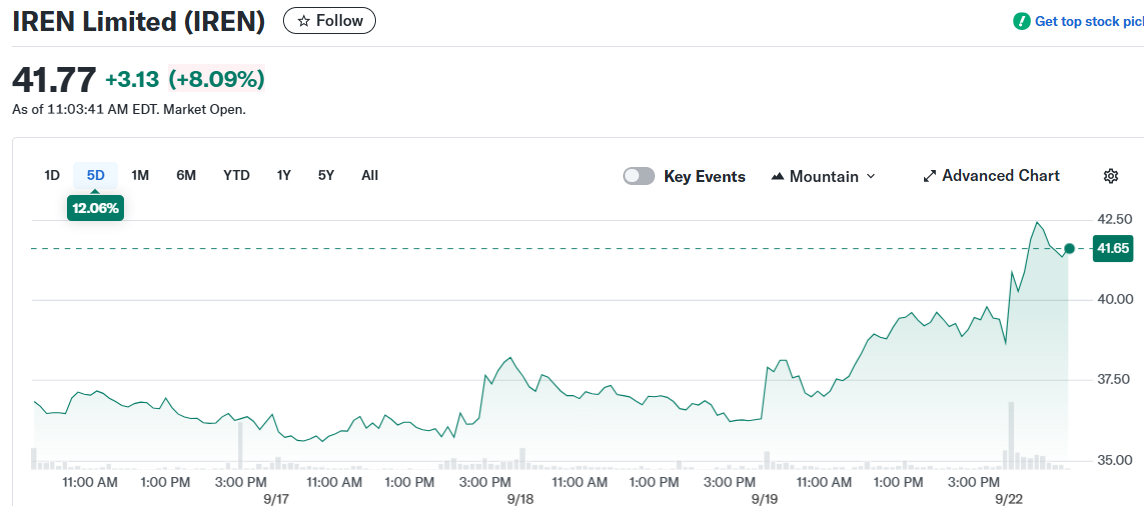
Task: Click the 40.00 y-axis label
Action: [x=1115, y=300]
